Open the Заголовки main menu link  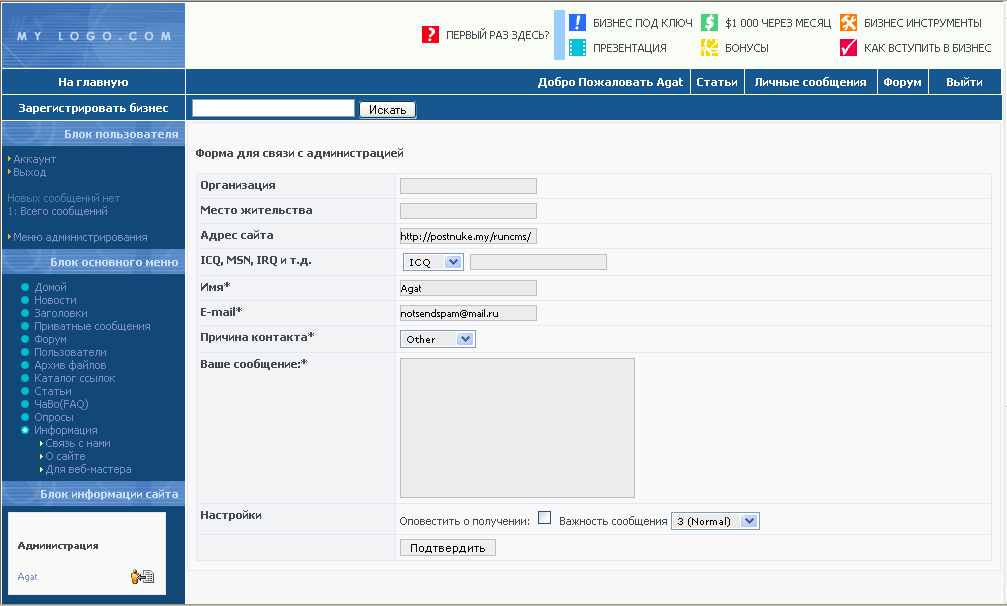click(61, 313)
